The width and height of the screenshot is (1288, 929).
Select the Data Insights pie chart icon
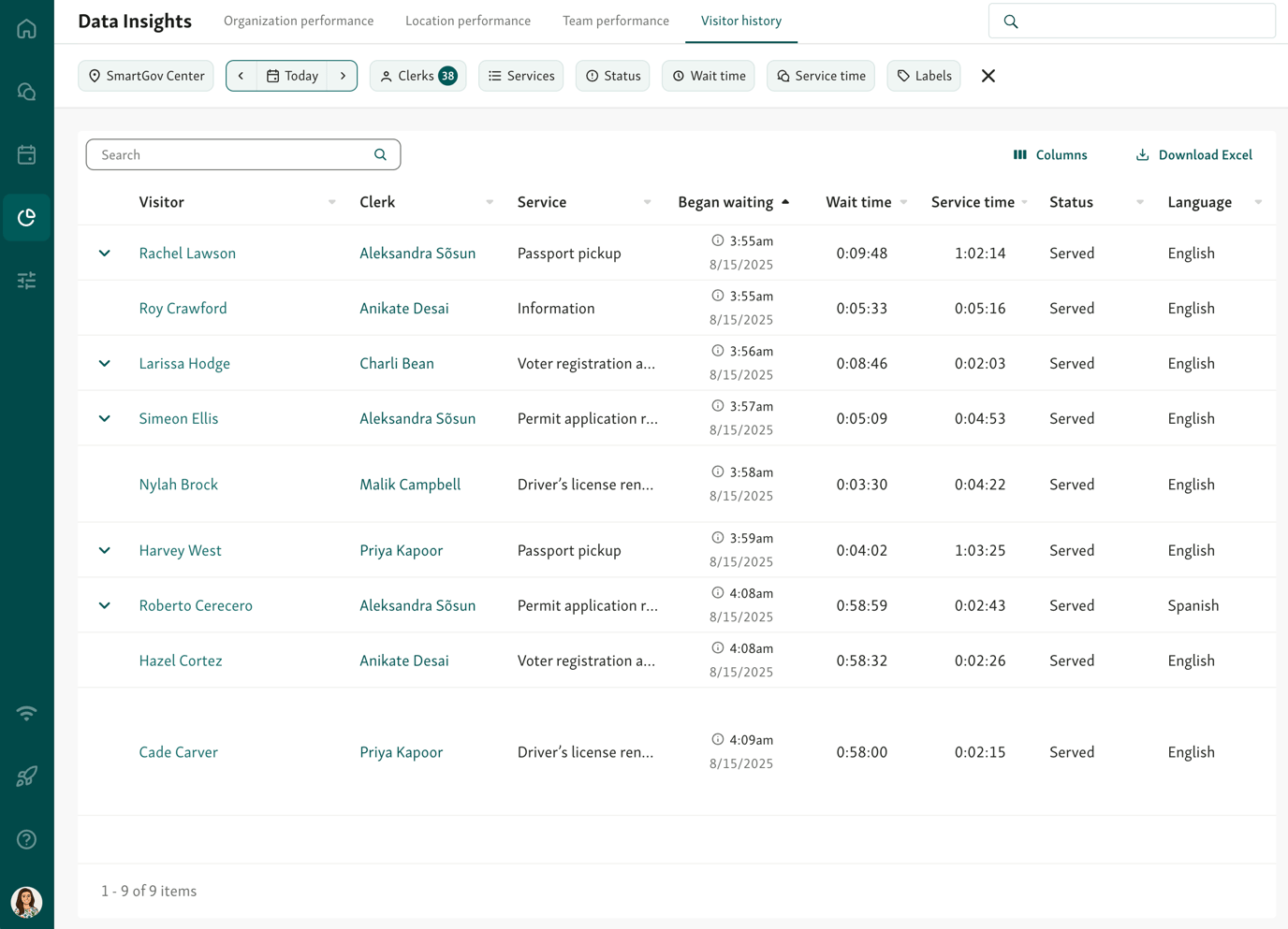(26, 217)
